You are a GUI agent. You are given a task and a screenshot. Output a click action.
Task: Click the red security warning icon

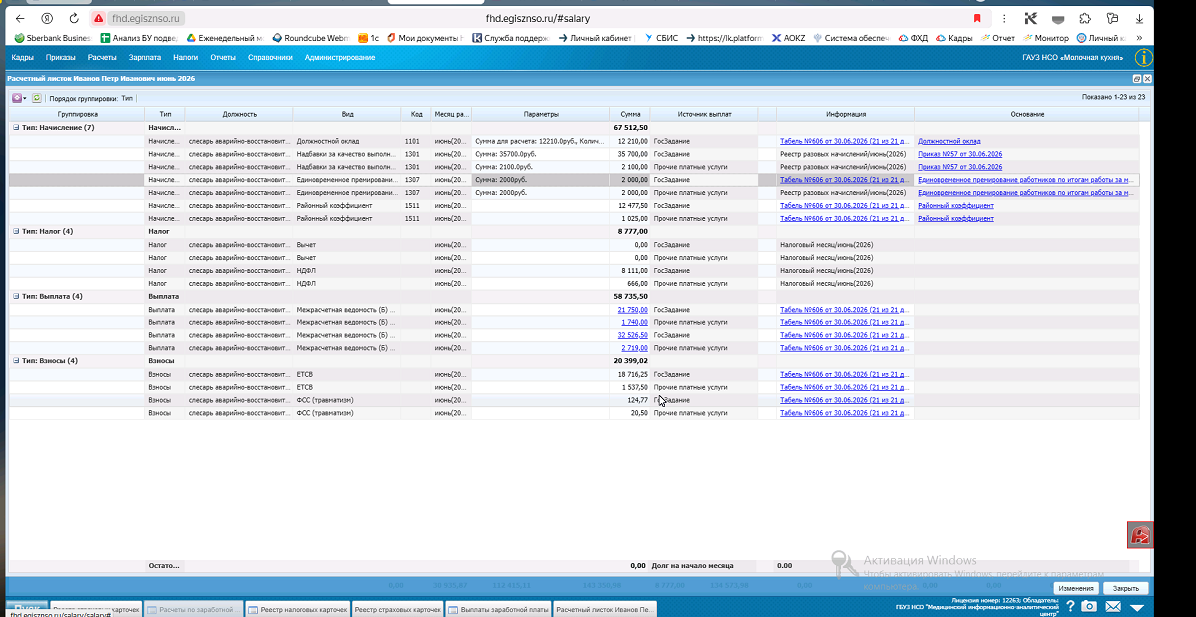[98, 18]
